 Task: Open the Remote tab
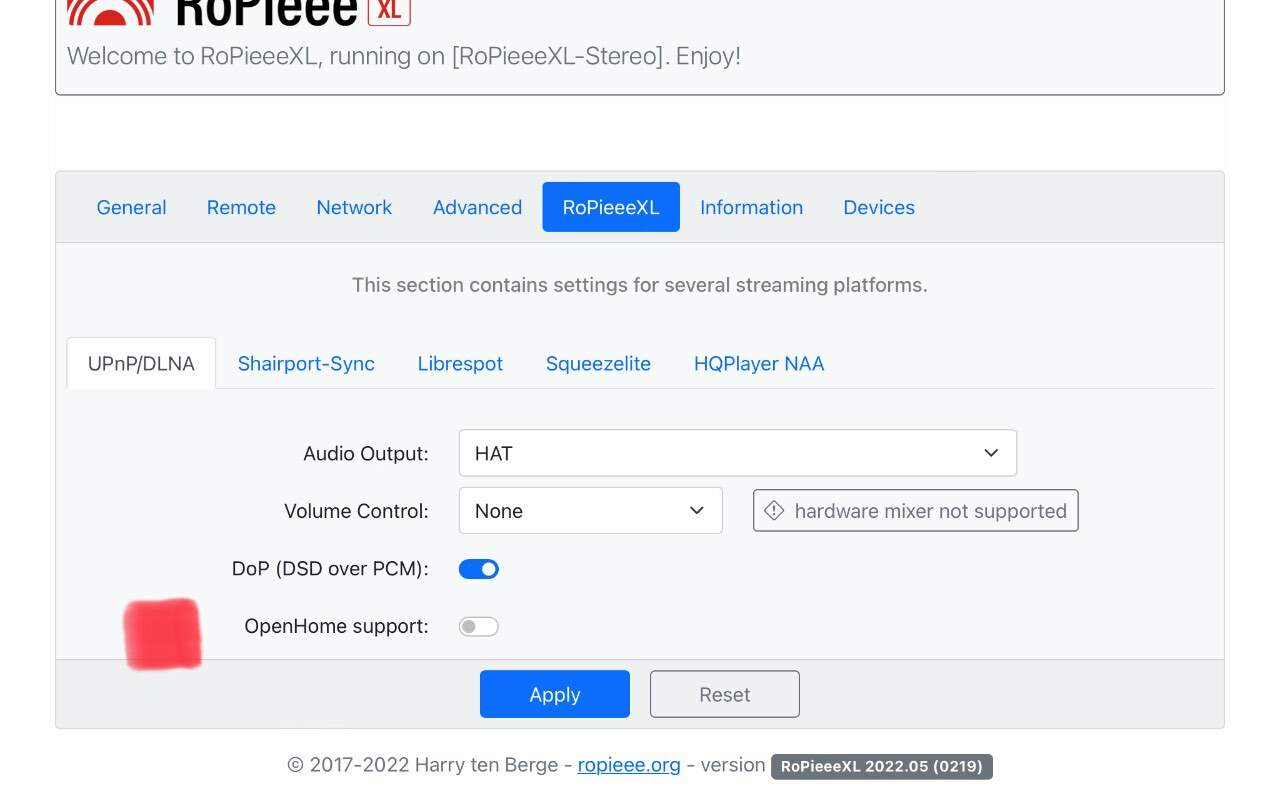[241, 207]
